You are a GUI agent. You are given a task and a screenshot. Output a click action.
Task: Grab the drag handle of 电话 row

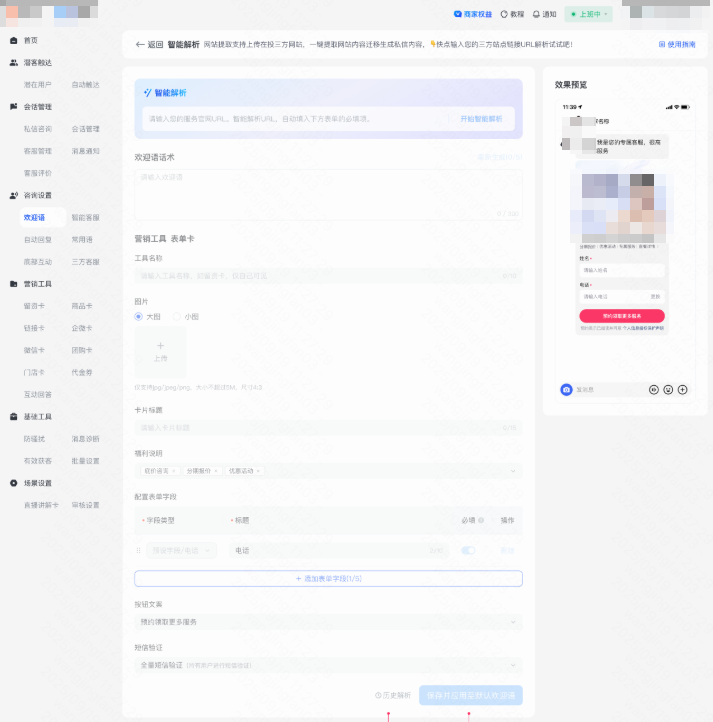(x=138, y=551)
